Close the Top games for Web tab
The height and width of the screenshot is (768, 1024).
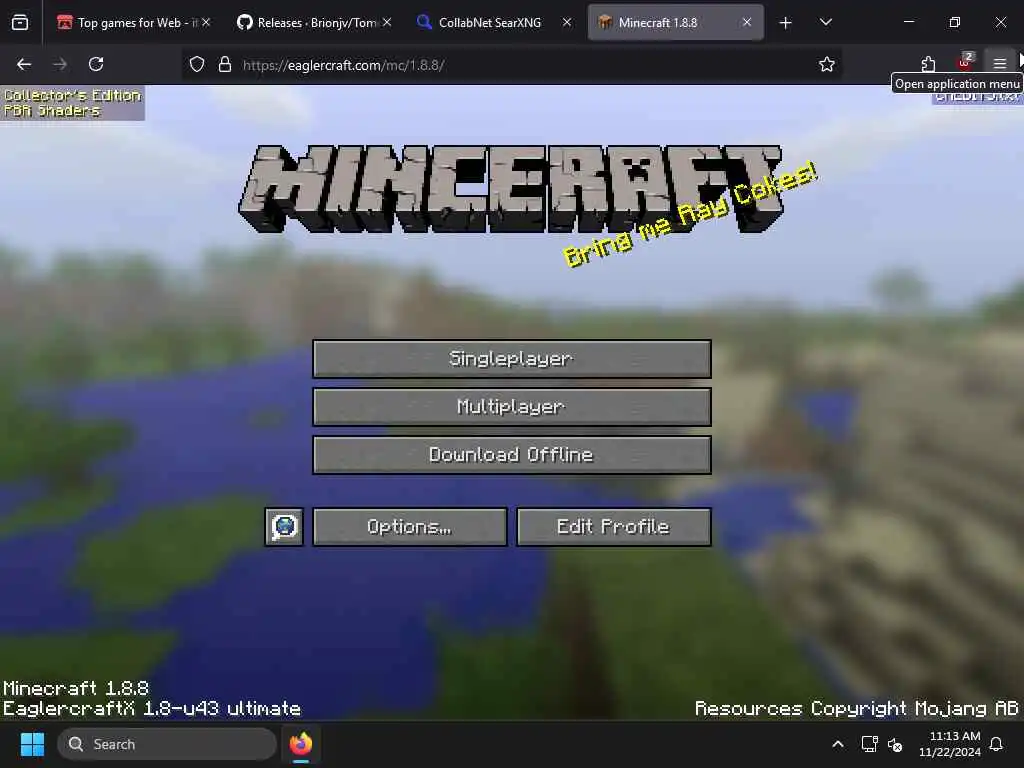(206, 22)
